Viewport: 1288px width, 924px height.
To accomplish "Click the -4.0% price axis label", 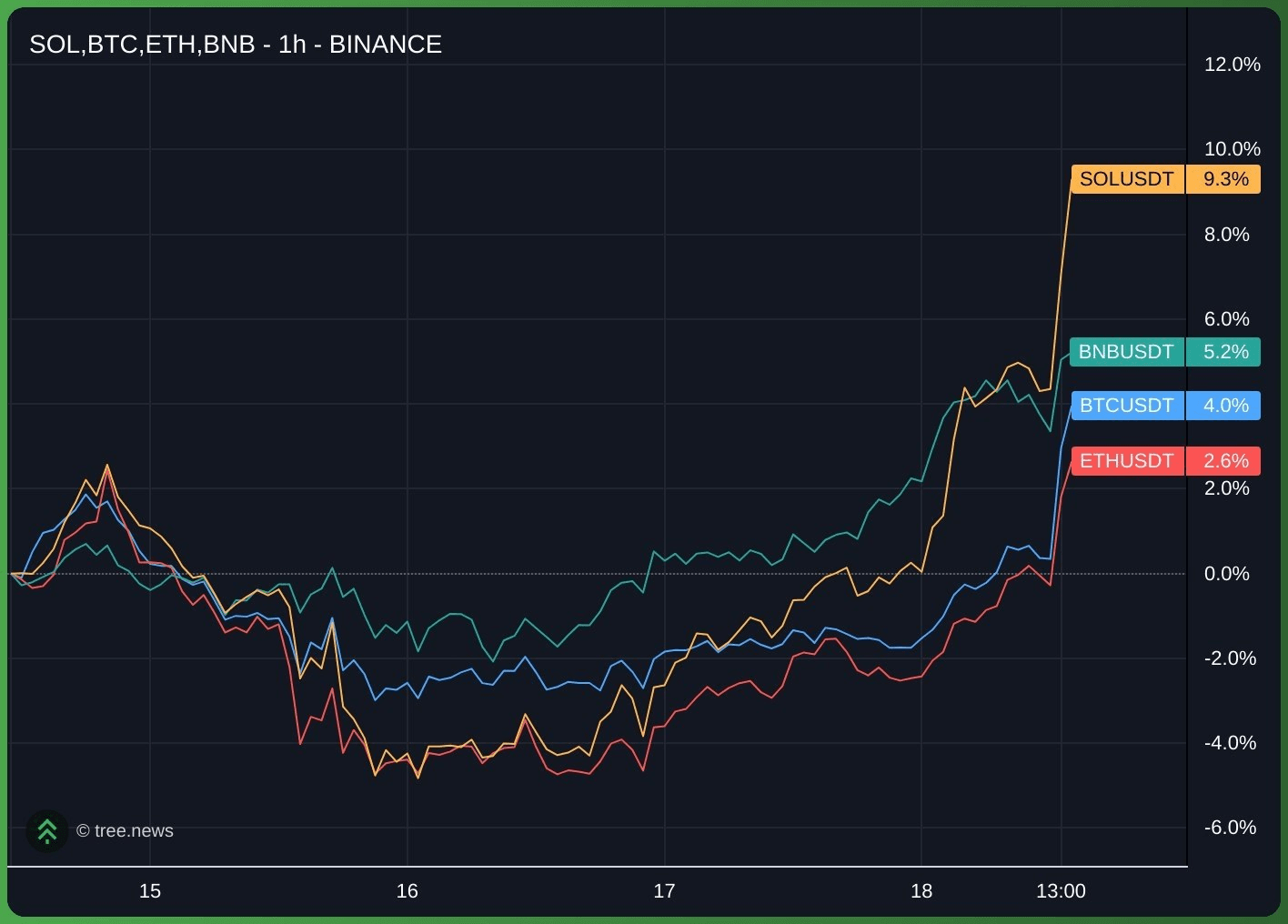I will (x=1230, y=743).
